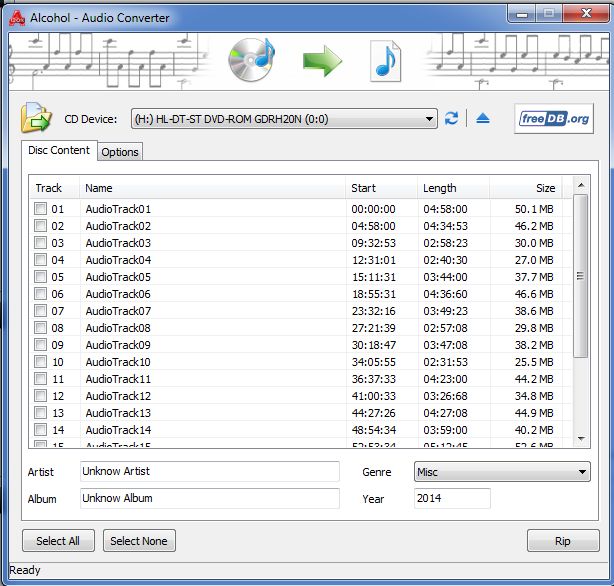
Task: Click the track list vertical scrollbar thumb
Action: point(581,276)
